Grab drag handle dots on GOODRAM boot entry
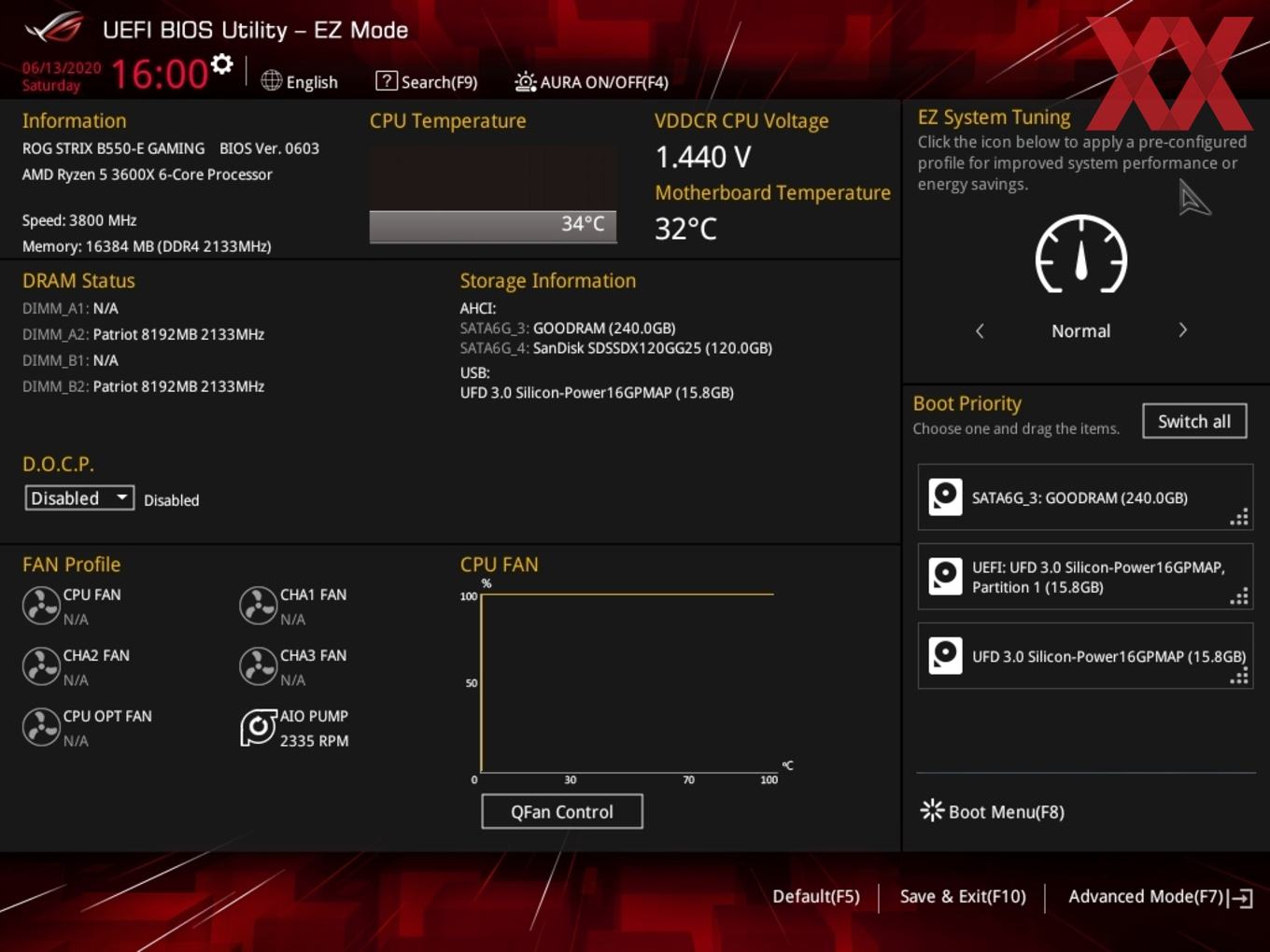This screenshot has height=952, width=1270. pos(1239,518)
